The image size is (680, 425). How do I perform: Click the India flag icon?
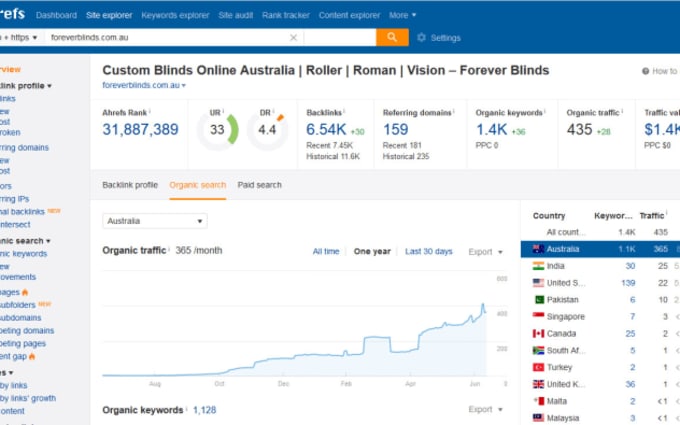tap(538, 266)
